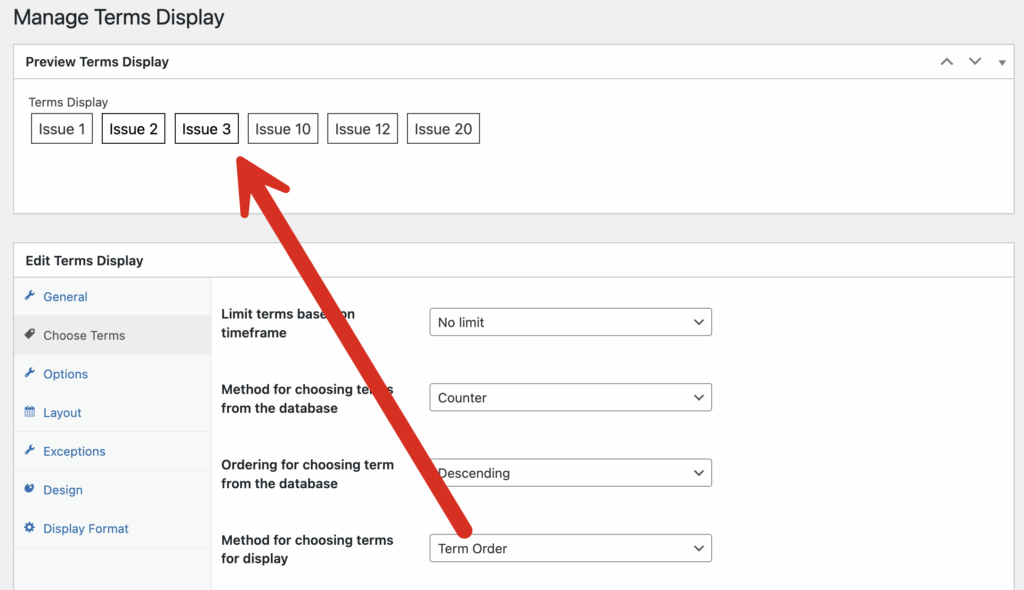This screenshot has width=1024, height=590.
Task: Move the Preview Terms Display box up
Action: coord(946,61)
